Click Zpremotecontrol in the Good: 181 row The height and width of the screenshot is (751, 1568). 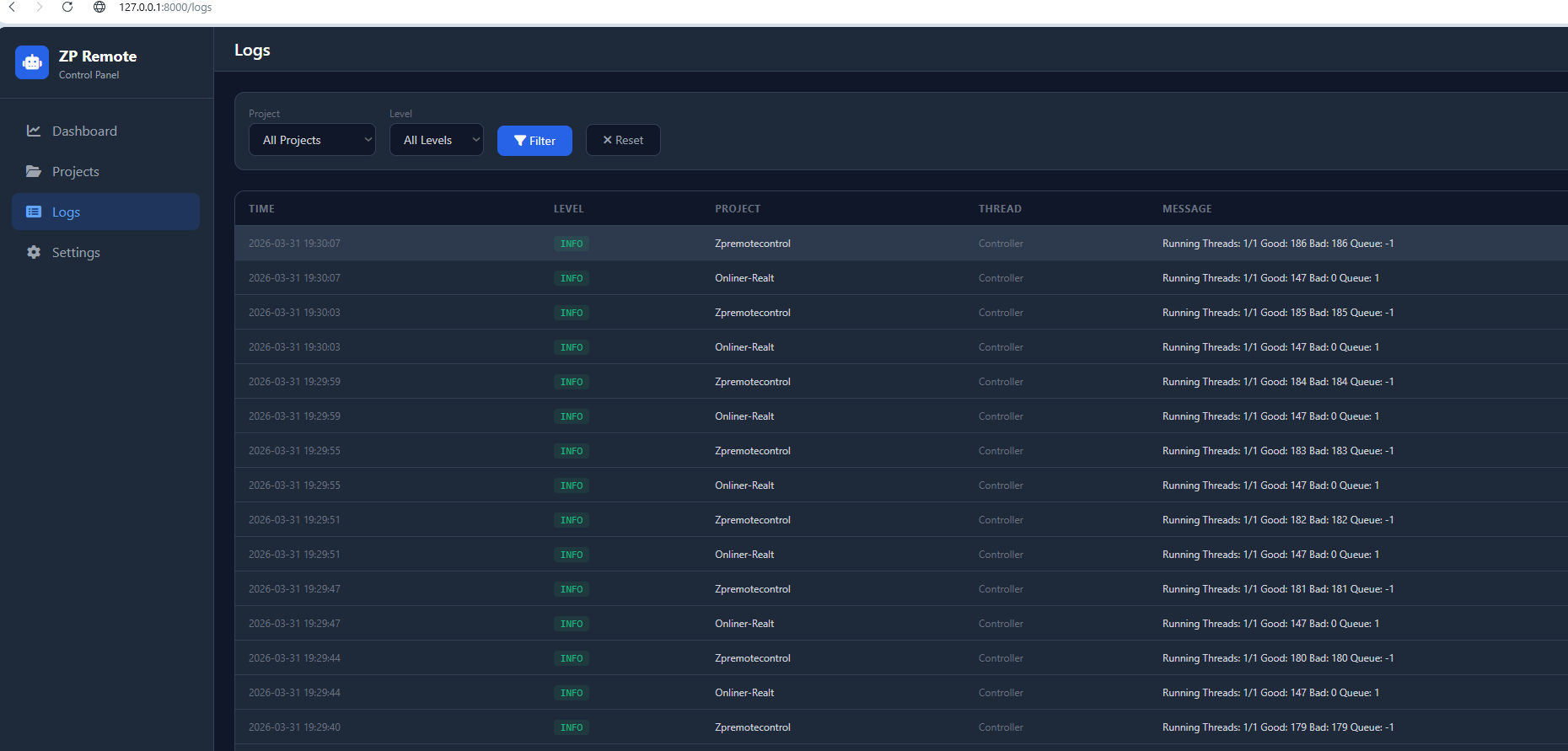(x=753, y=589)
